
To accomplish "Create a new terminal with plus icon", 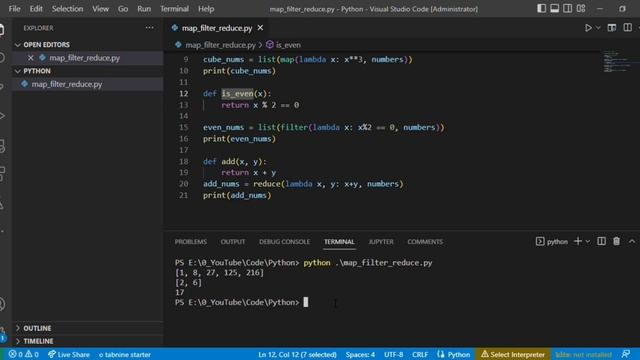I will click(578, 241).
